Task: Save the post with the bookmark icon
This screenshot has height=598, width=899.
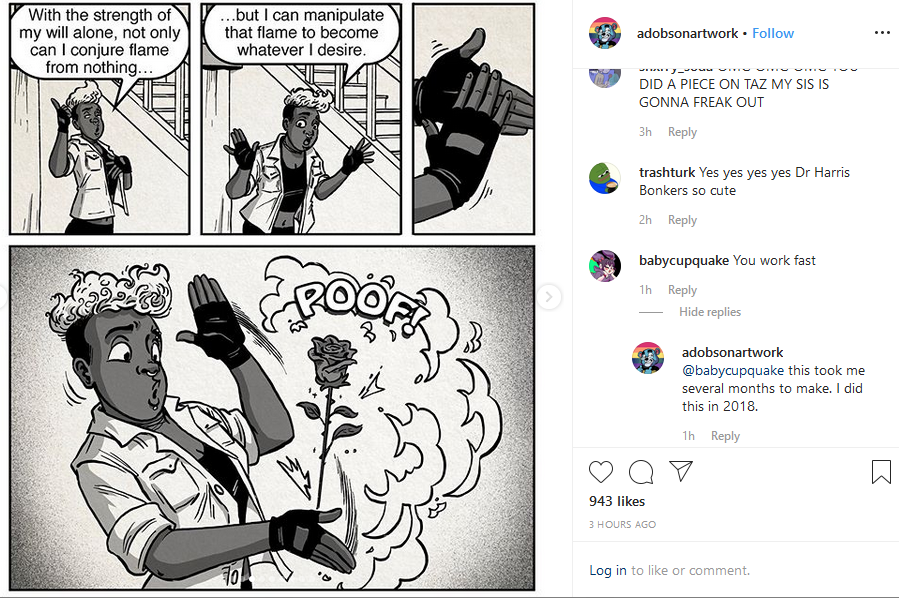Action: pos(881,472)
